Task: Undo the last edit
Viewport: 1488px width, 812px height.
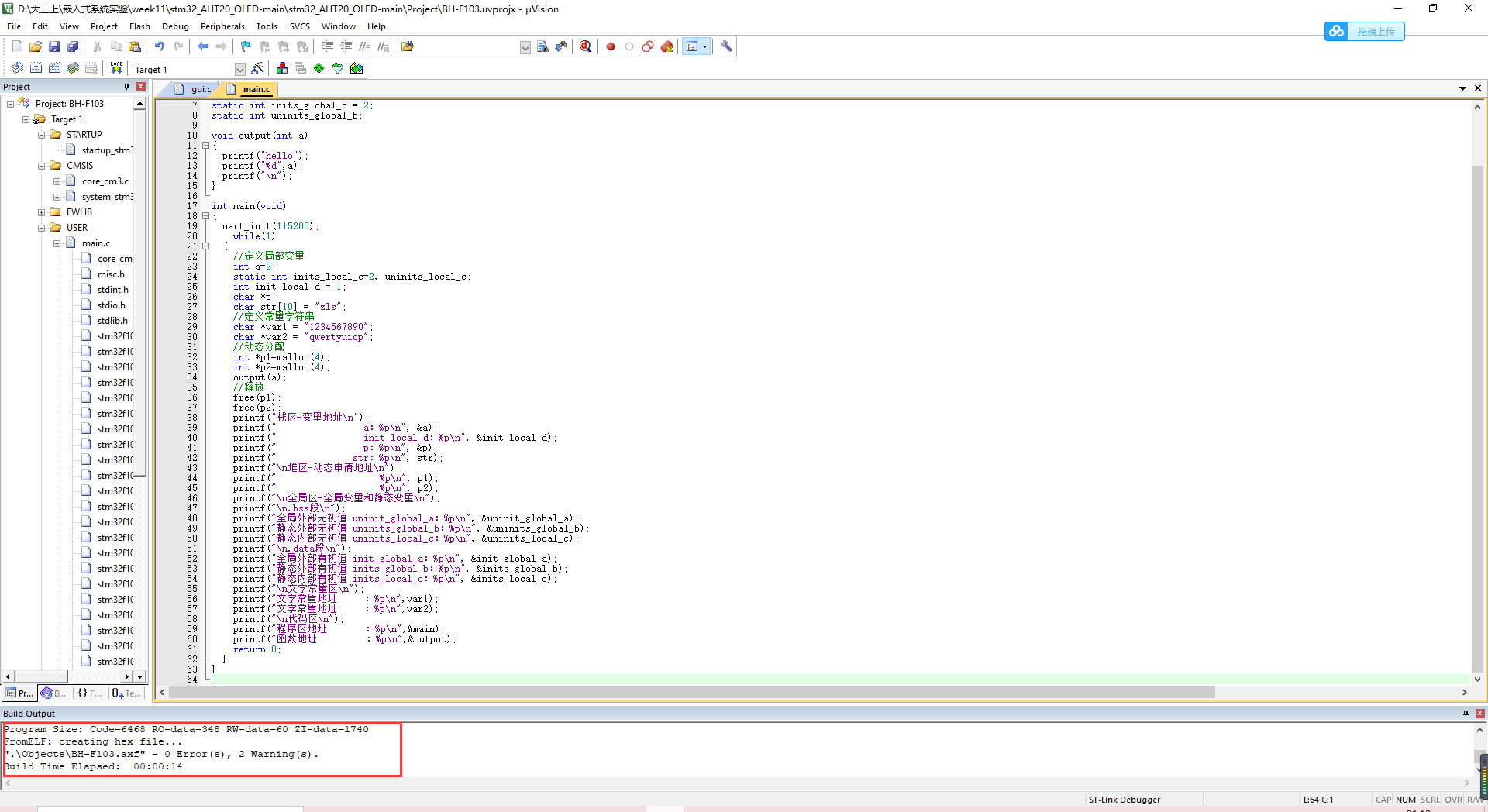Action: click(160, 46)
